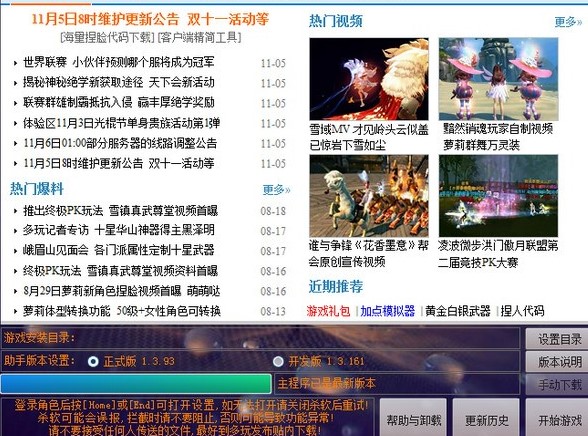The height and width of the screenshot is (436, 588).
Task: Open news 11月6日01:00部分服务器的线路调整公告
Action: click(x=120, y=143)
